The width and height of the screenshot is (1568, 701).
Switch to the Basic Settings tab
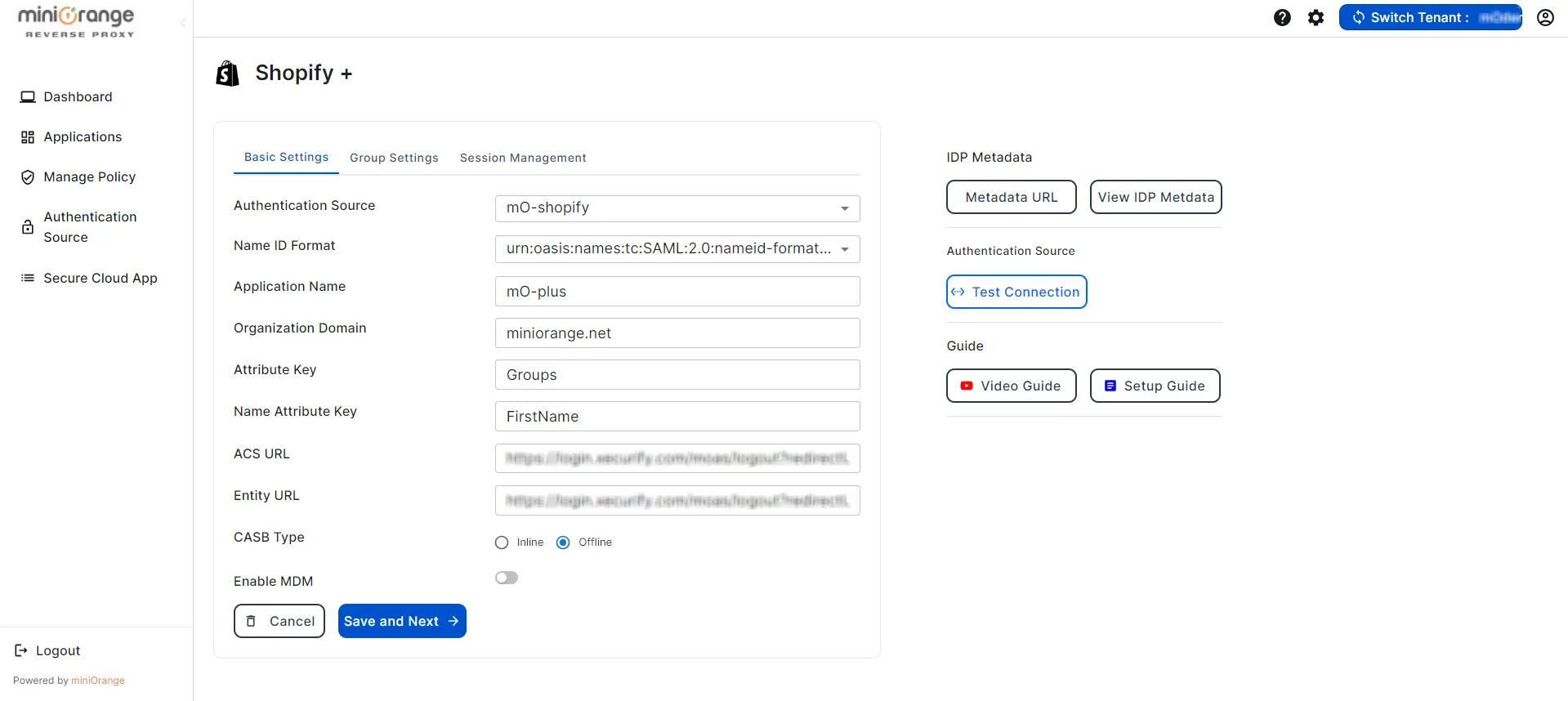[286, 157]
